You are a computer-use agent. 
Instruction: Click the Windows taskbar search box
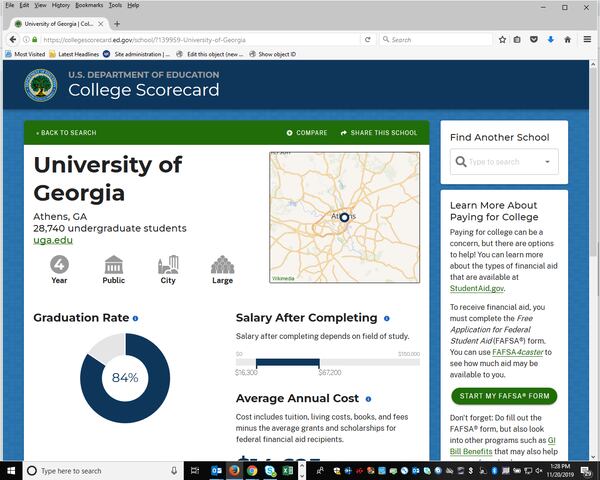coord(100,470)
